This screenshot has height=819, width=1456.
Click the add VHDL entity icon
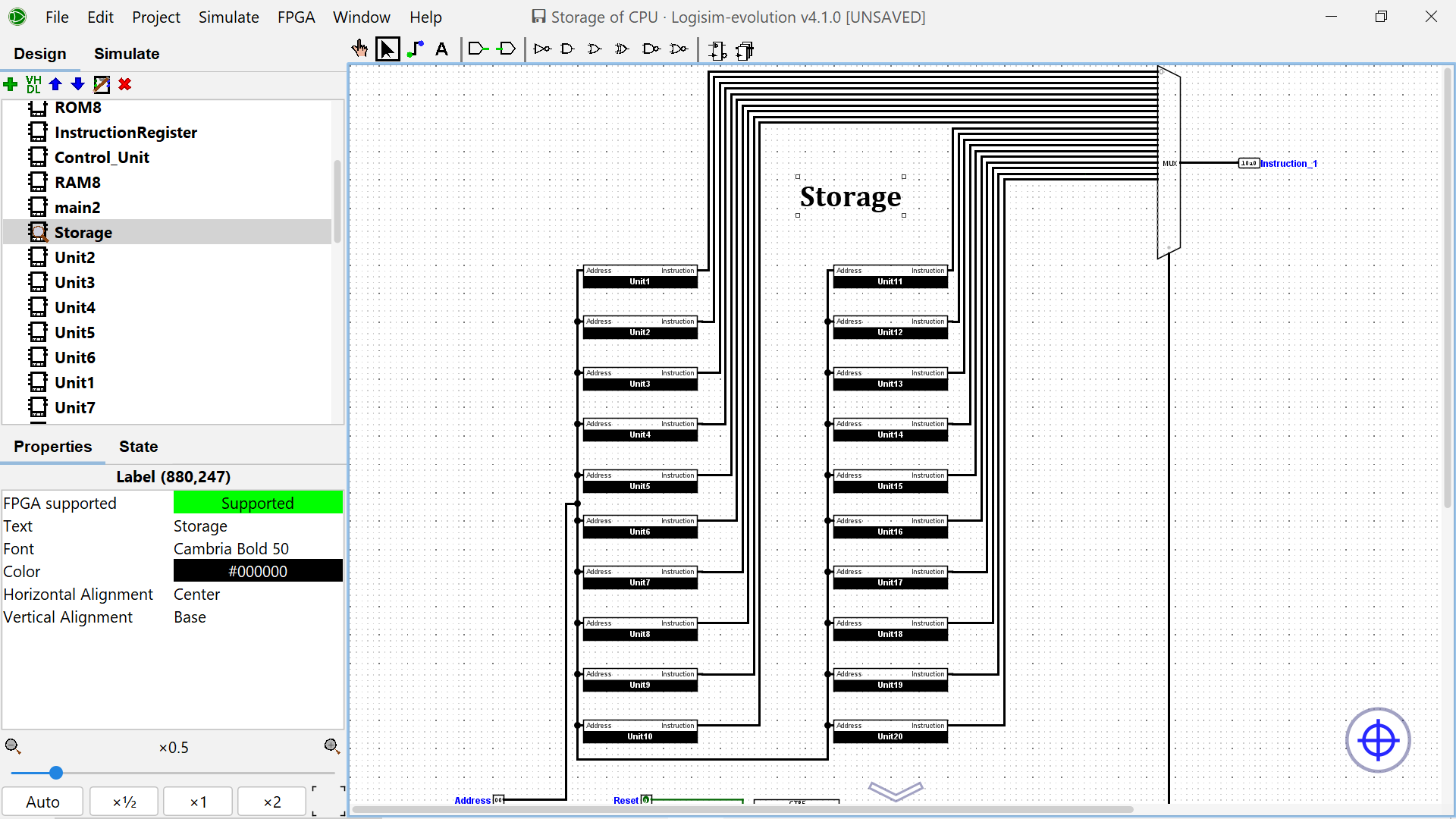[x=33, y=84]
